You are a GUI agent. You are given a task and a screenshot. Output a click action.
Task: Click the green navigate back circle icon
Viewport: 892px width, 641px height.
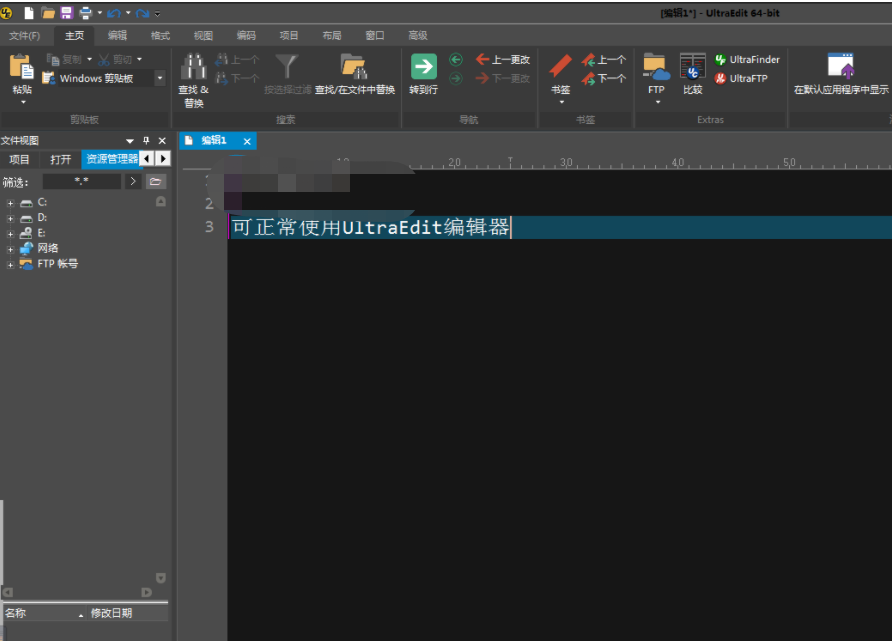coord(456,59)
